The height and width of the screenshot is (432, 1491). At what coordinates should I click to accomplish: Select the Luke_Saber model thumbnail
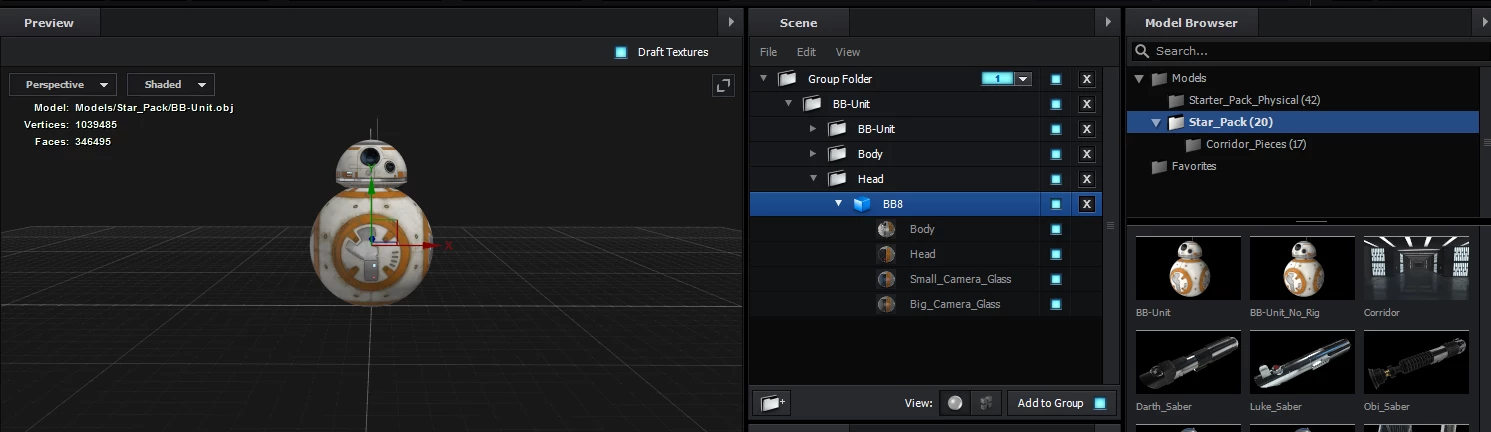tap(1302, 364)
